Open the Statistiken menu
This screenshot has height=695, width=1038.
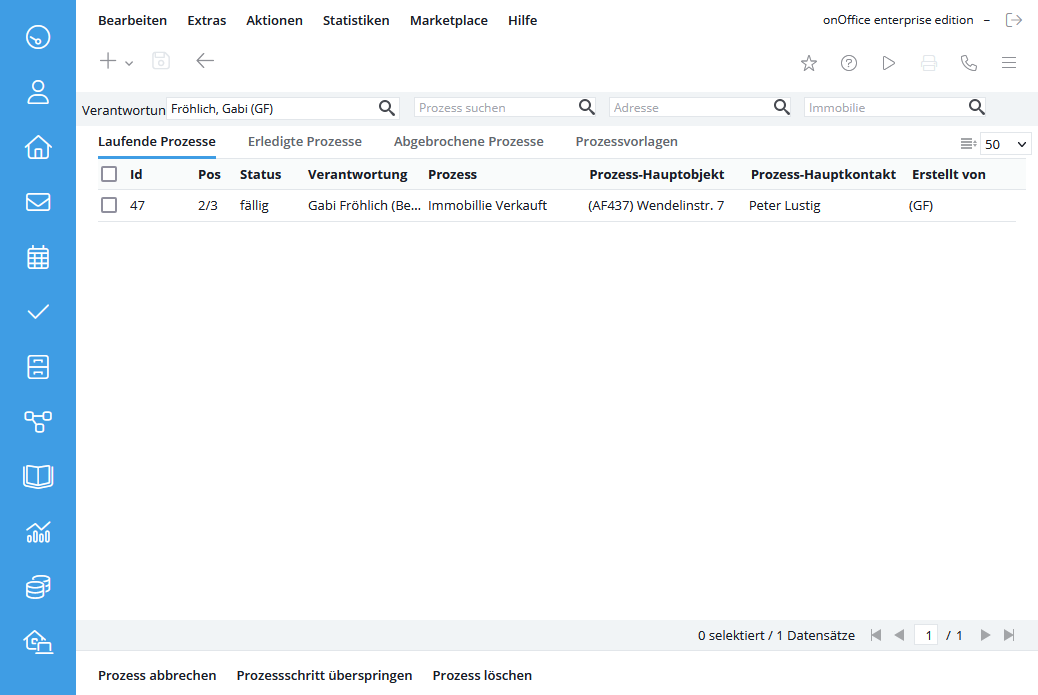[356, 20]
